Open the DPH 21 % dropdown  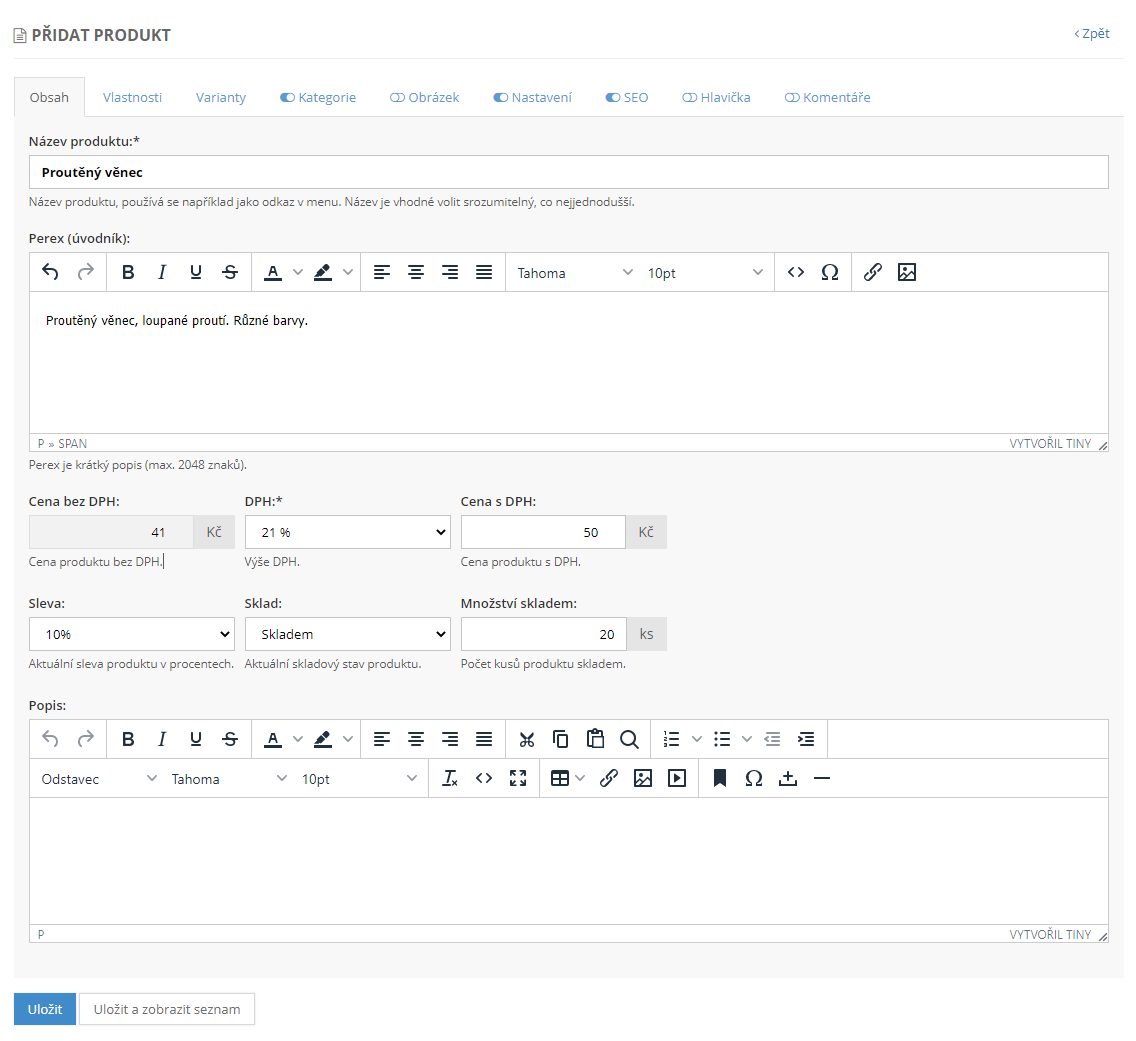(x=347, y=532)
